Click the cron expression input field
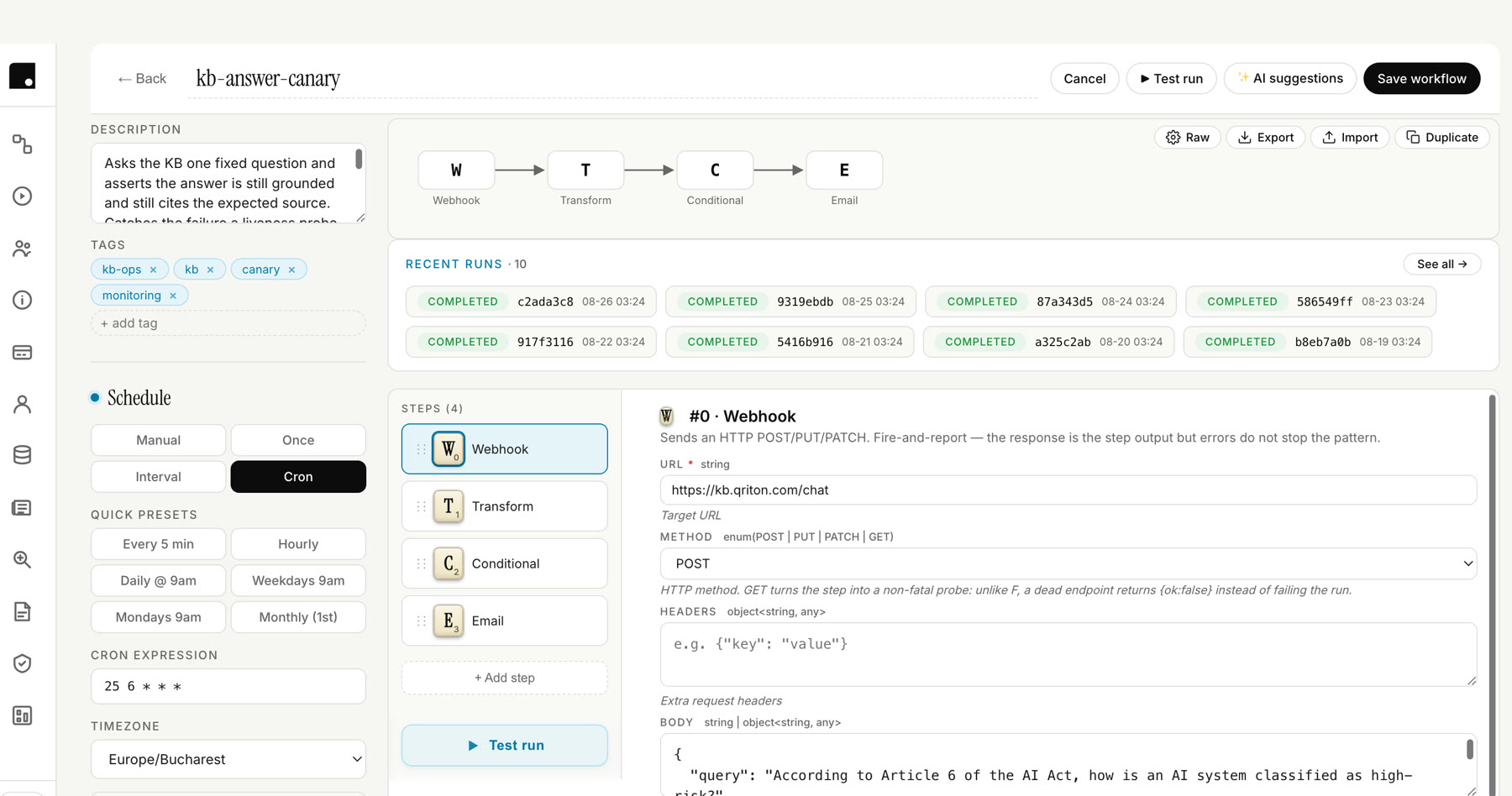The width and height of the screenshot is (1512, 796). pos(228,686)
